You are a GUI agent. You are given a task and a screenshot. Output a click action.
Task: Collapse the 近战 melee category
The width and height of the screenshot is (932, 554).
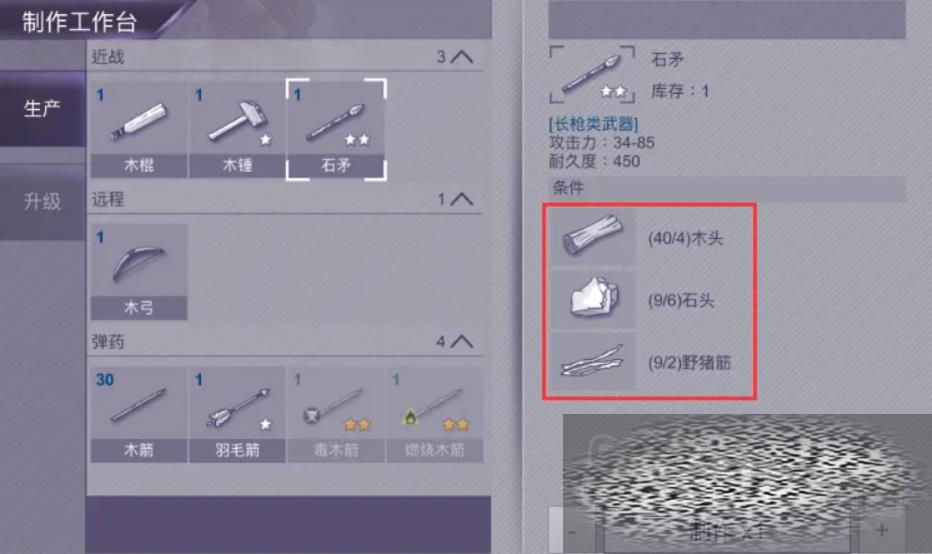click(x=462, y=57)
